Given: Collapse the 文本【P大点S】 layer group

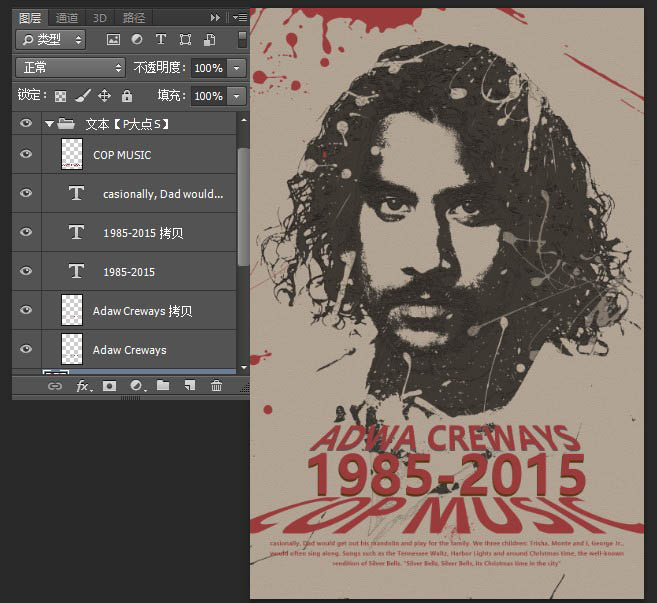Looking at the screenshot, I should 48,125.
